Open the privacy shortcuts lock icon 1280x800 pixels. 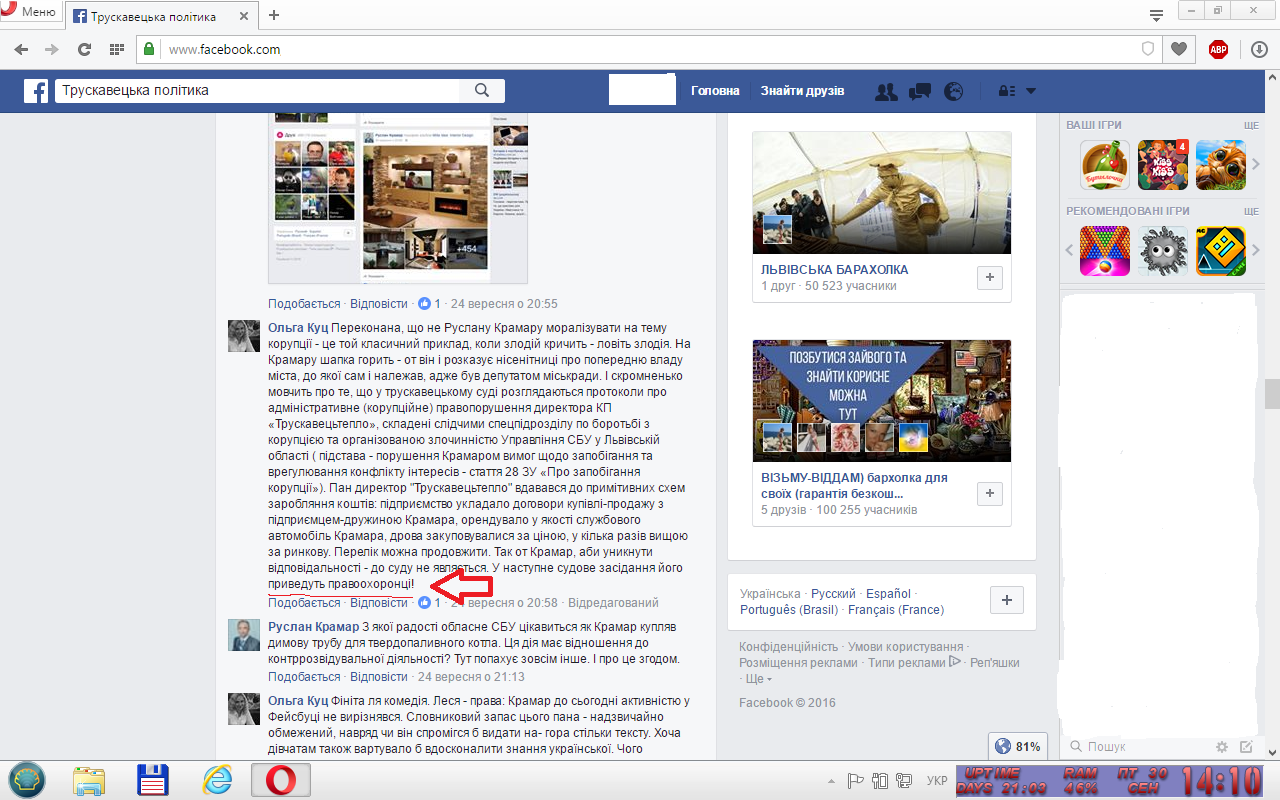[x=1007, y=91]
